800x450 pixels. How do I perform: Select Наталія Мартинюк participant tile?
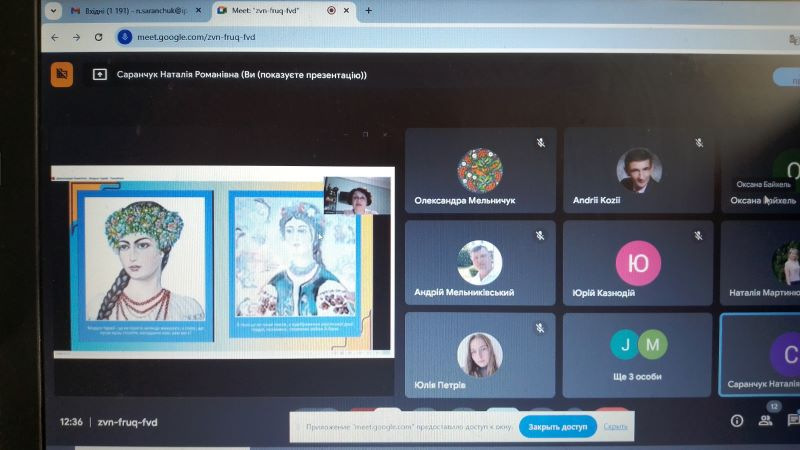tap(761, 263)
